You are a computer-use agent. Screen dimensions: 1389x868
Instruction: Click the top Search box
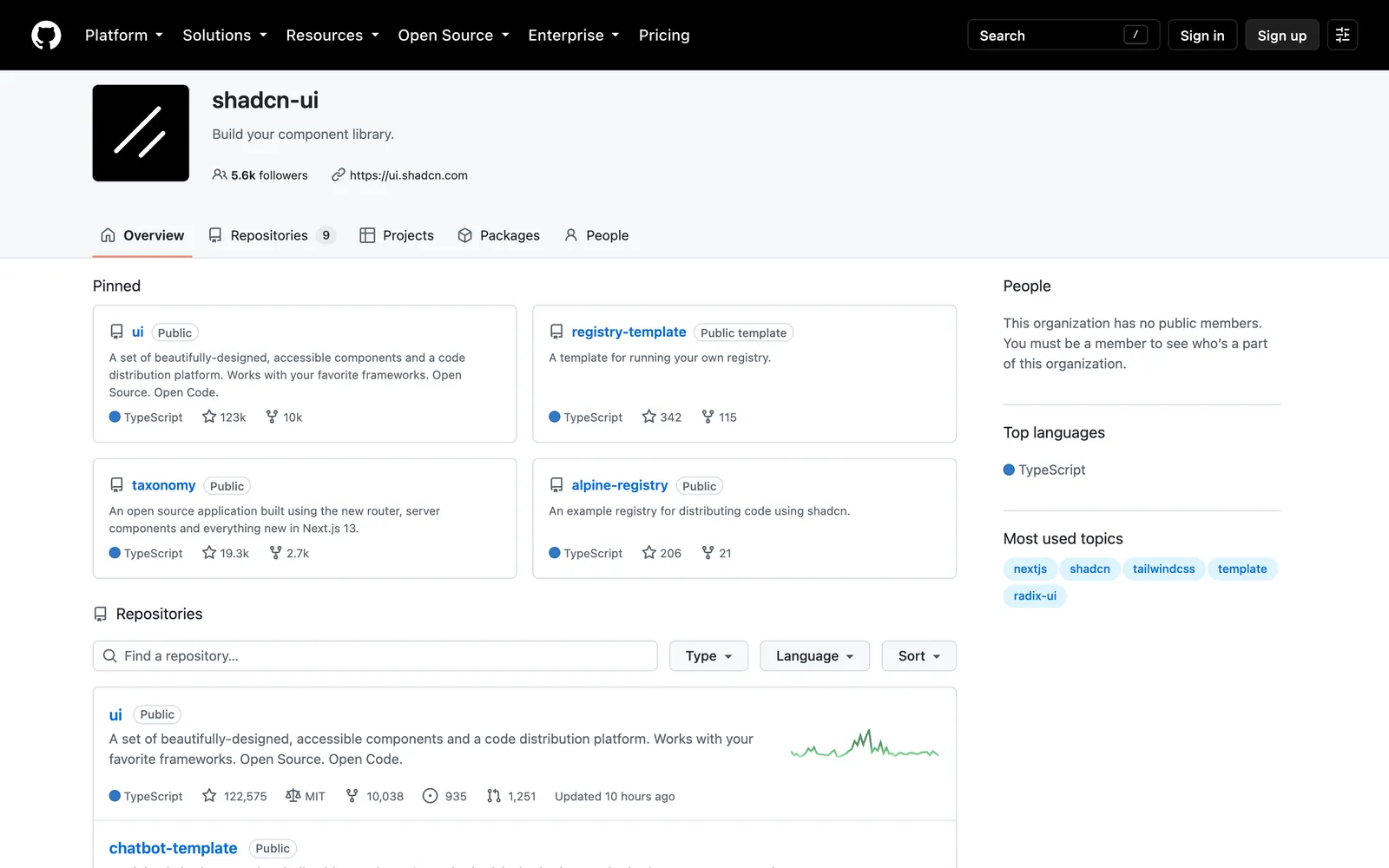click(1063, 36)
